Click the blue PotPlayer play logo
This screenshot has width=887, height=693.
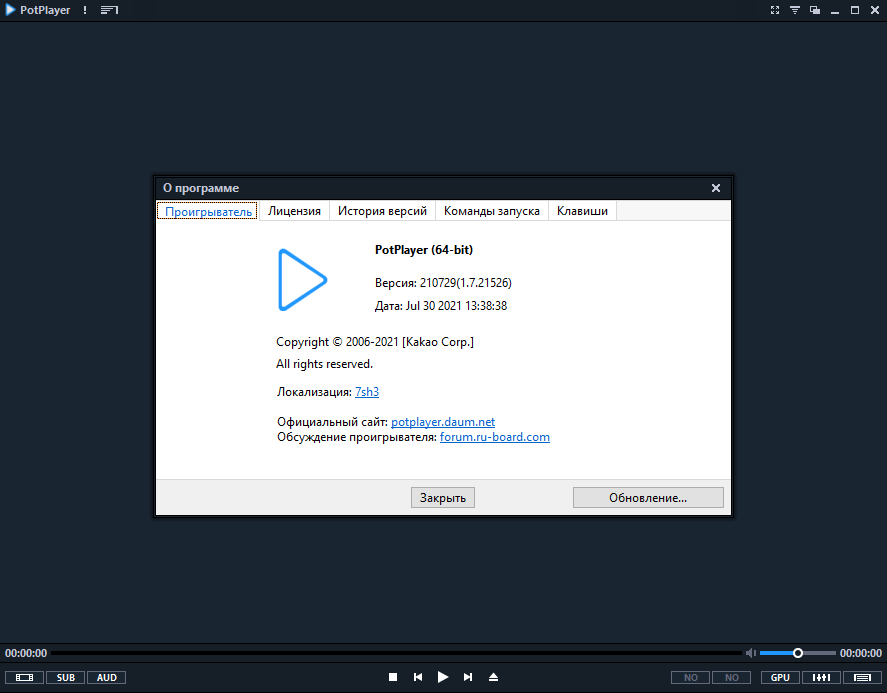coord(302,279)
